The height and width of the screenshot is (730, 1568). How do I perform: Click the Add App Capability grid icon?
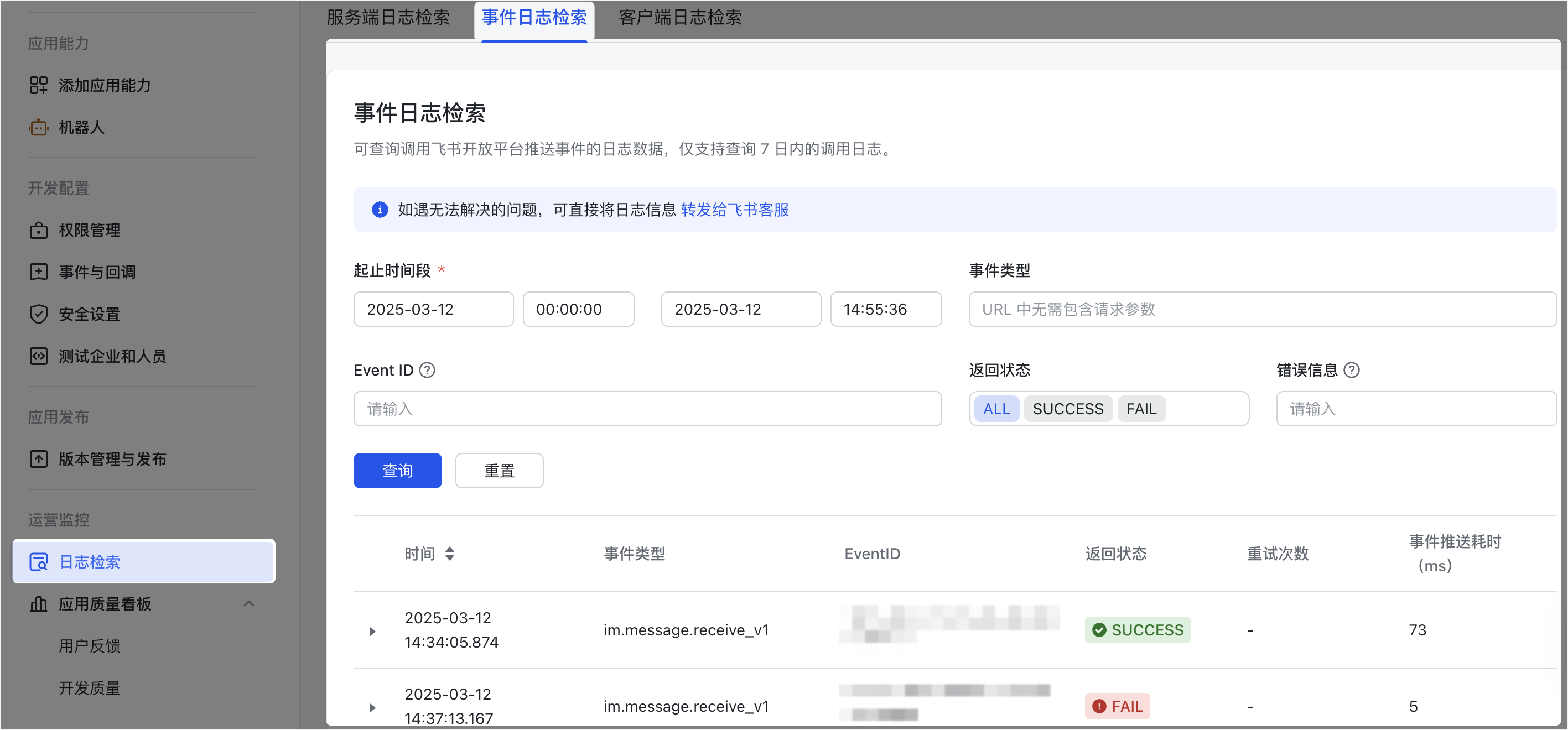point(38,85)
